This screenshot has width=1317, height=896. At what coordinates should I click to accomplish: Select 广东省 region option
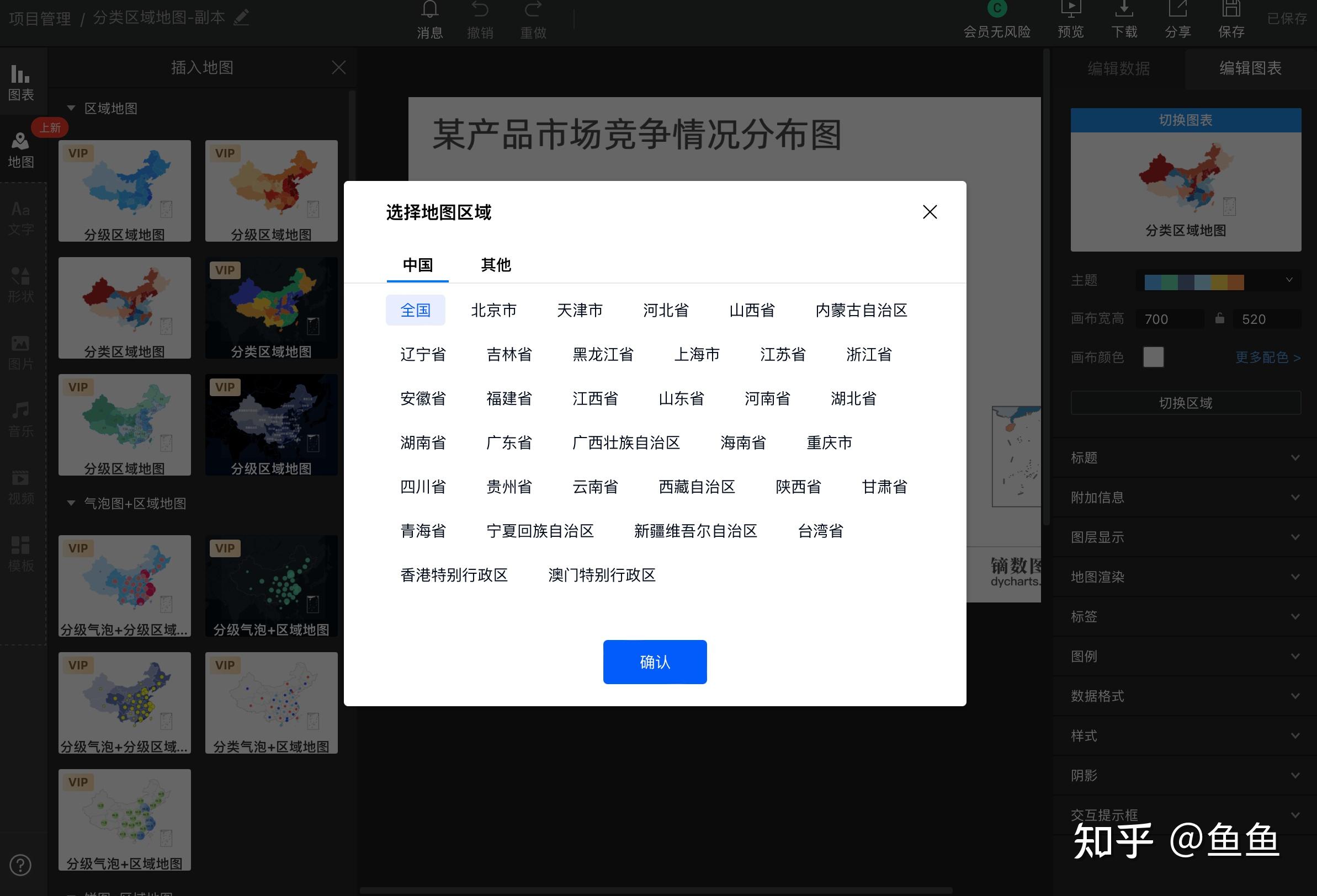point(509,442)
